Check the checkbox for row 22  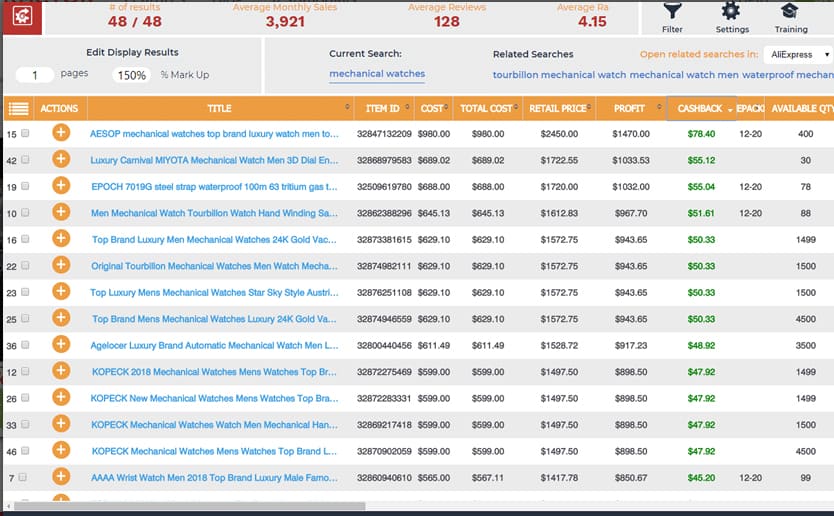coord(25,265)
